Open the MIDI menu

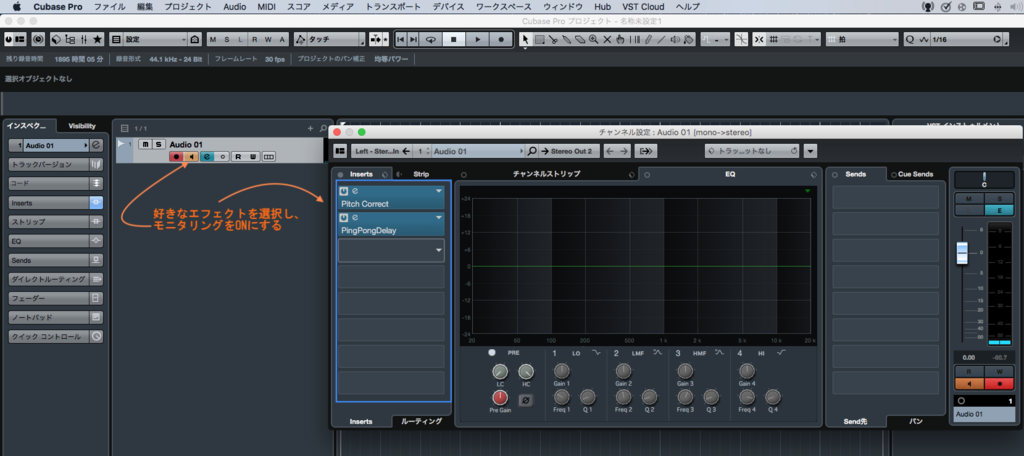point(266,7)
